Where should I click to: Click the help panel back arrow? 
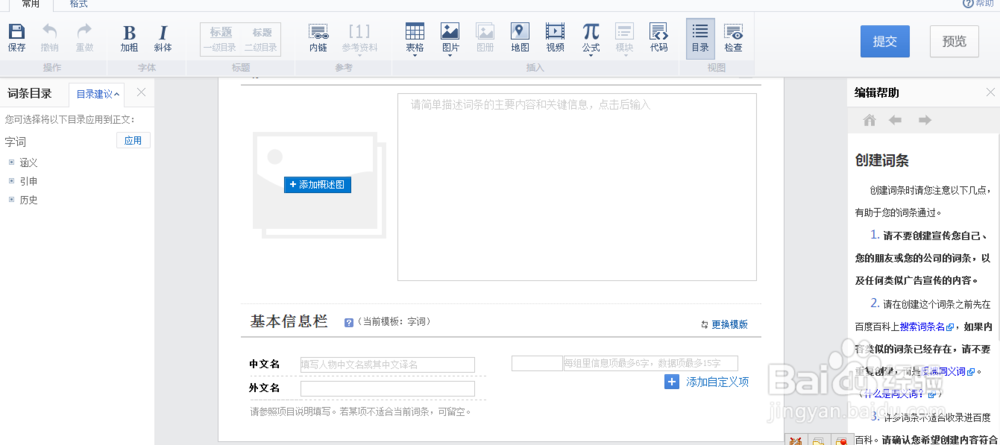[895, 120]
